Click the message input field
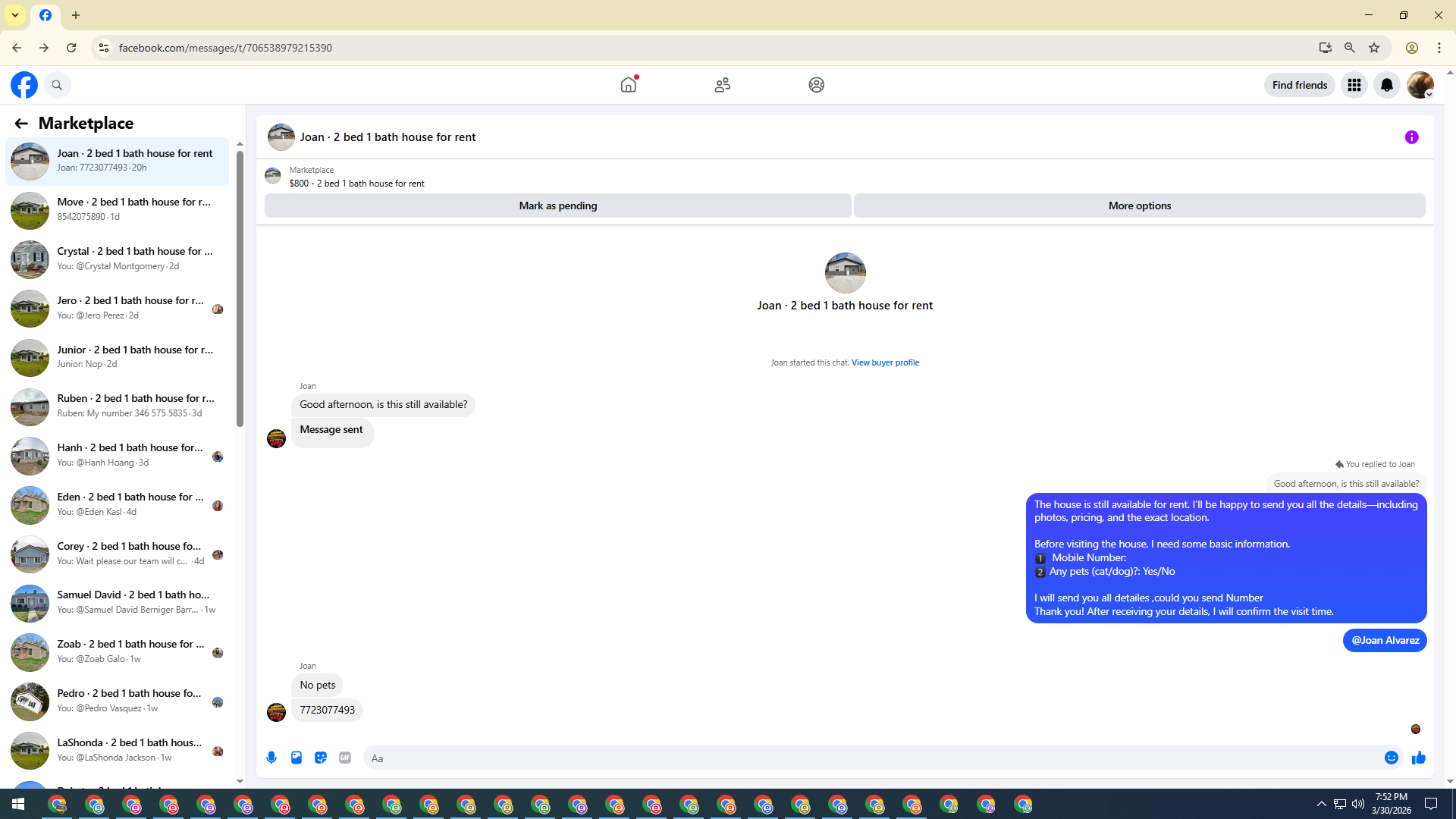This screenshot has height=819, width=1456. coord(872,758)
